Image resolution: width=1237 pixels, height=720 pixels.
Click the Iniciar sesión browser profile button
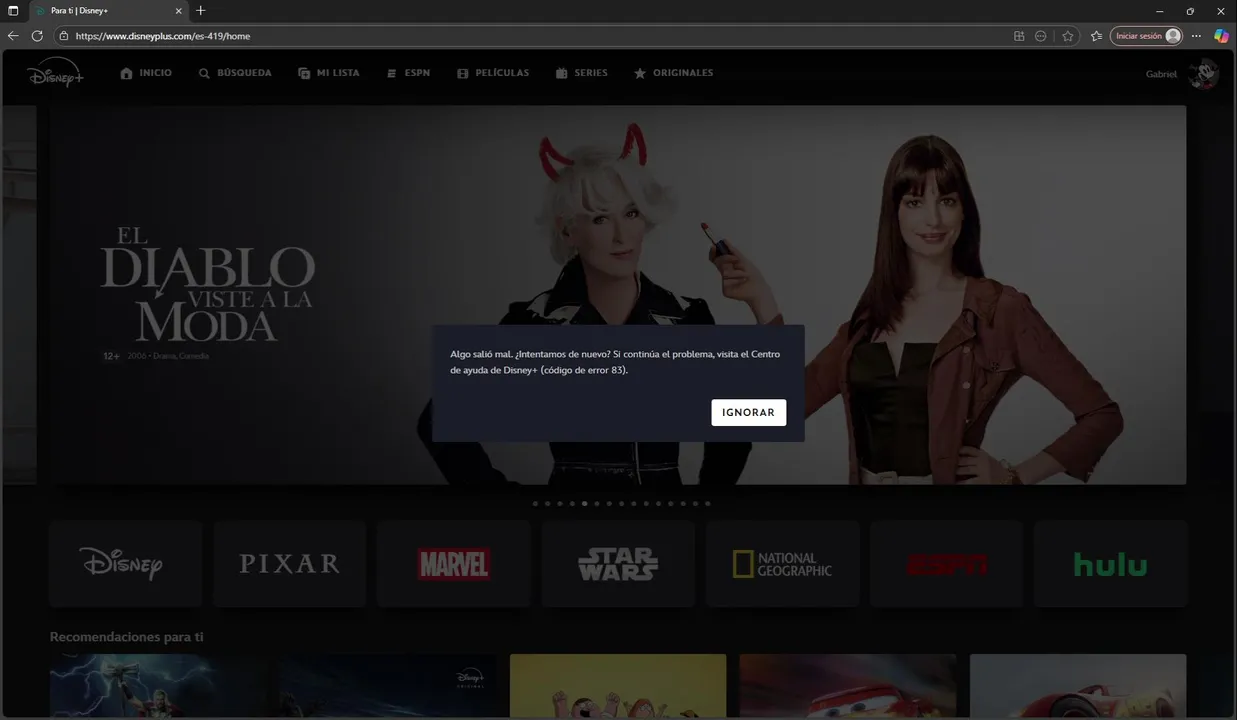point(1146,36)
